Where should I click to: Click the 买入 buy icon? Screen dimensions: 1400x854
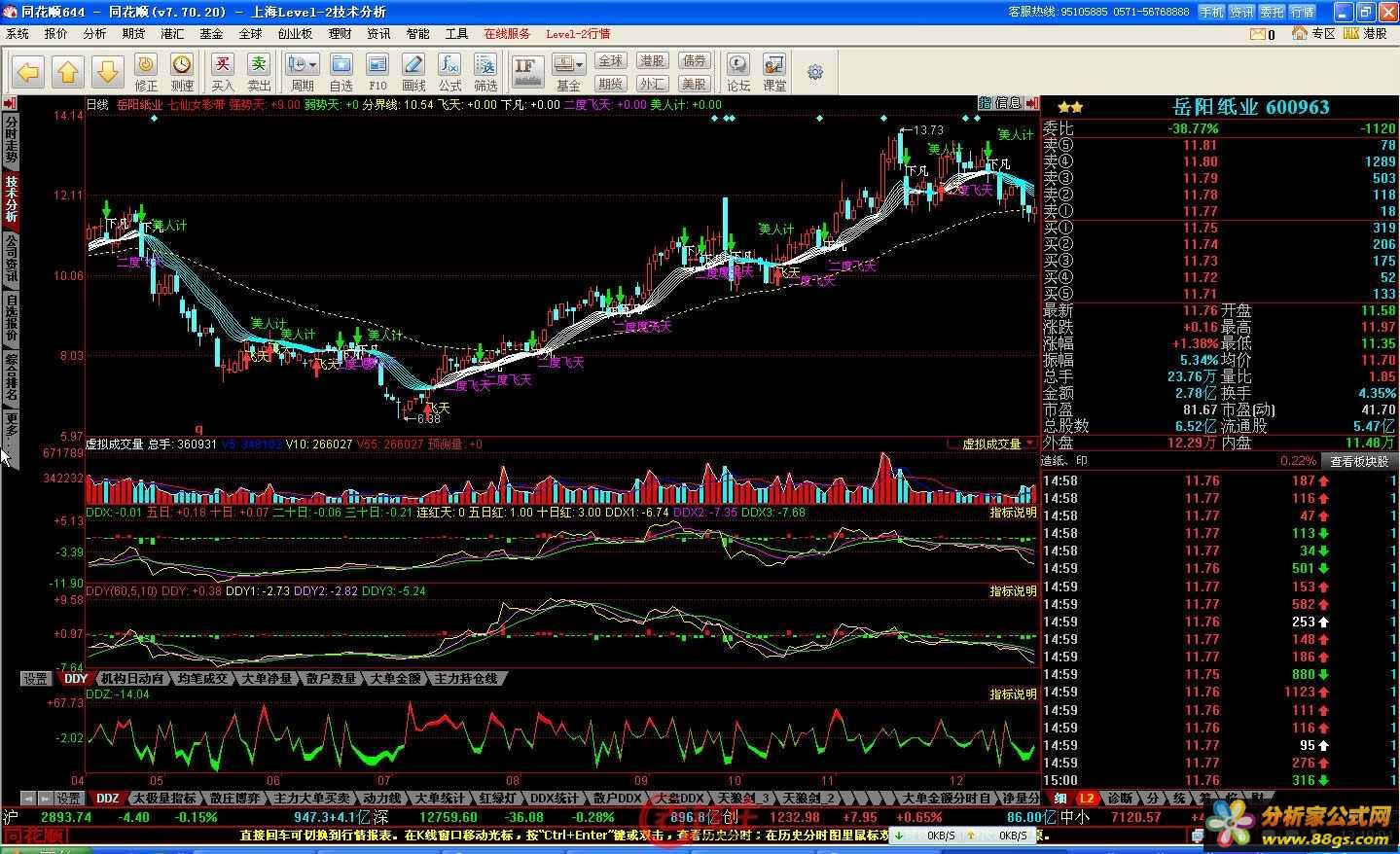pos(223,73)
